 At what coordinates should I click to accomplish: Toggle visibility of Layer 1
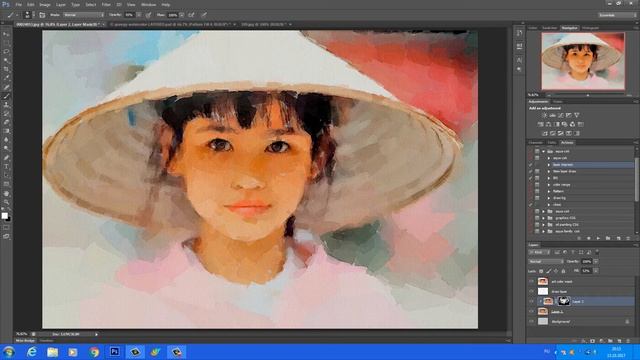(x=531, y=311)
